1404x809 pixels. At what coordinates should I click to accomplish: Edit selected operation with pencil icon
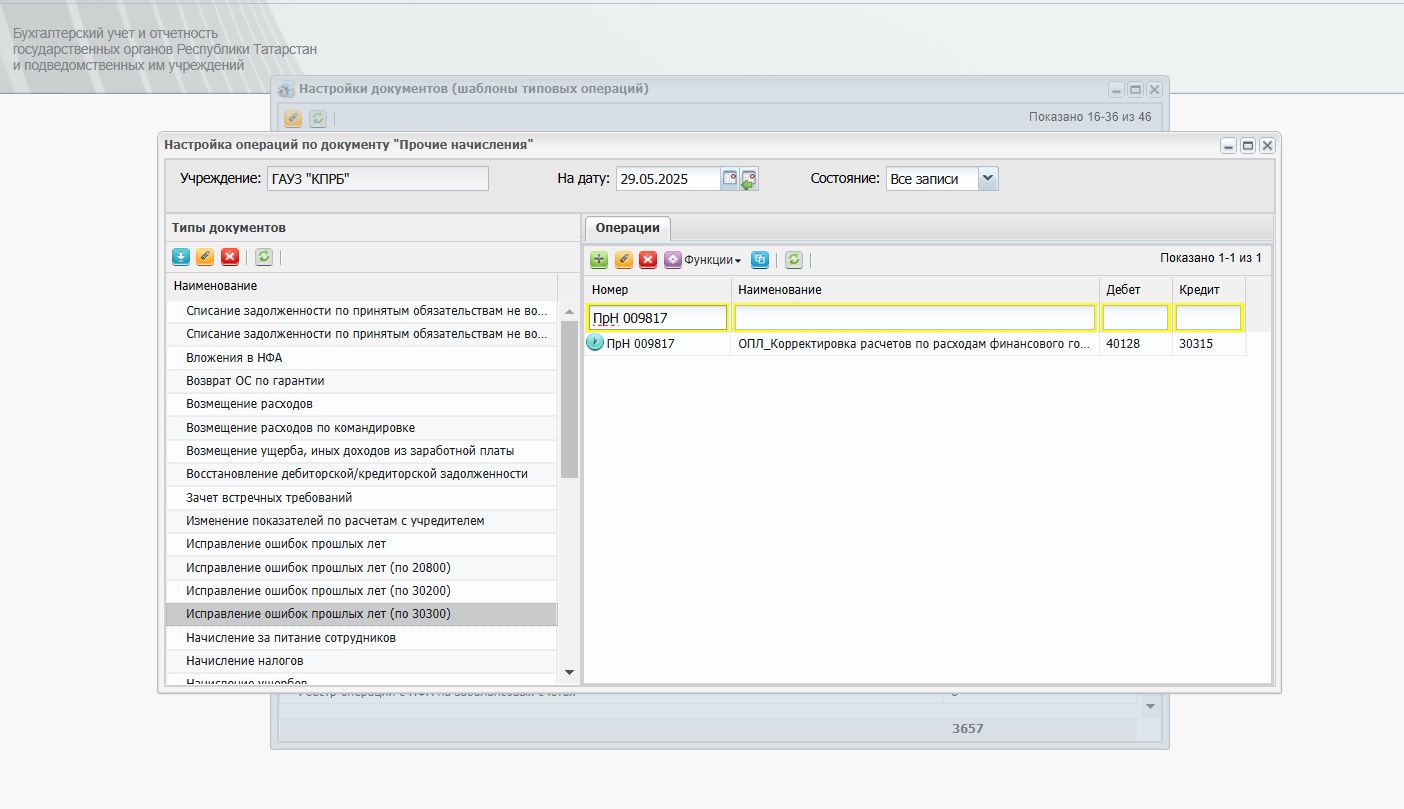[623, 260]
